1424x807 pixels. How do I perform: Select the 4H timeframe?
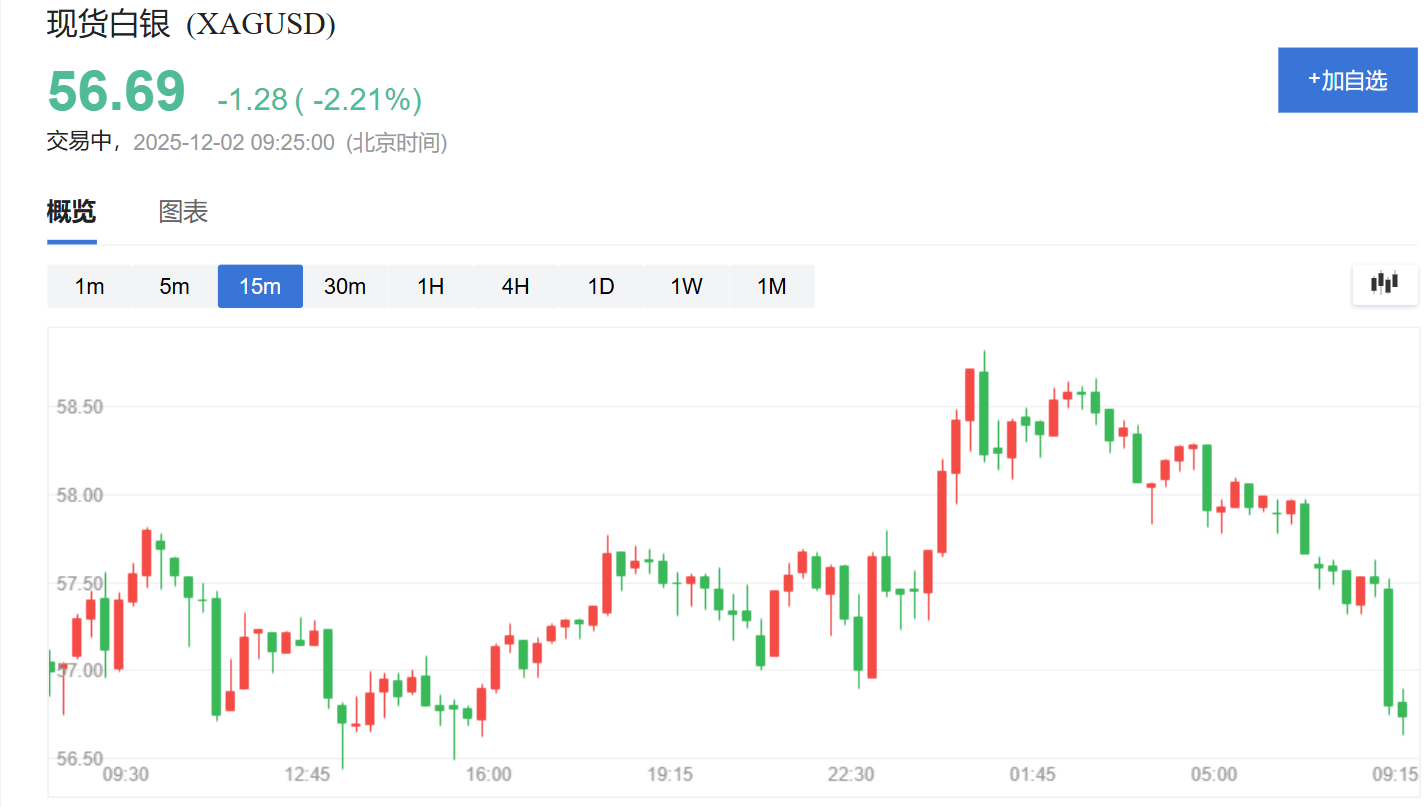pyautogui.click(x=515, y=287)
